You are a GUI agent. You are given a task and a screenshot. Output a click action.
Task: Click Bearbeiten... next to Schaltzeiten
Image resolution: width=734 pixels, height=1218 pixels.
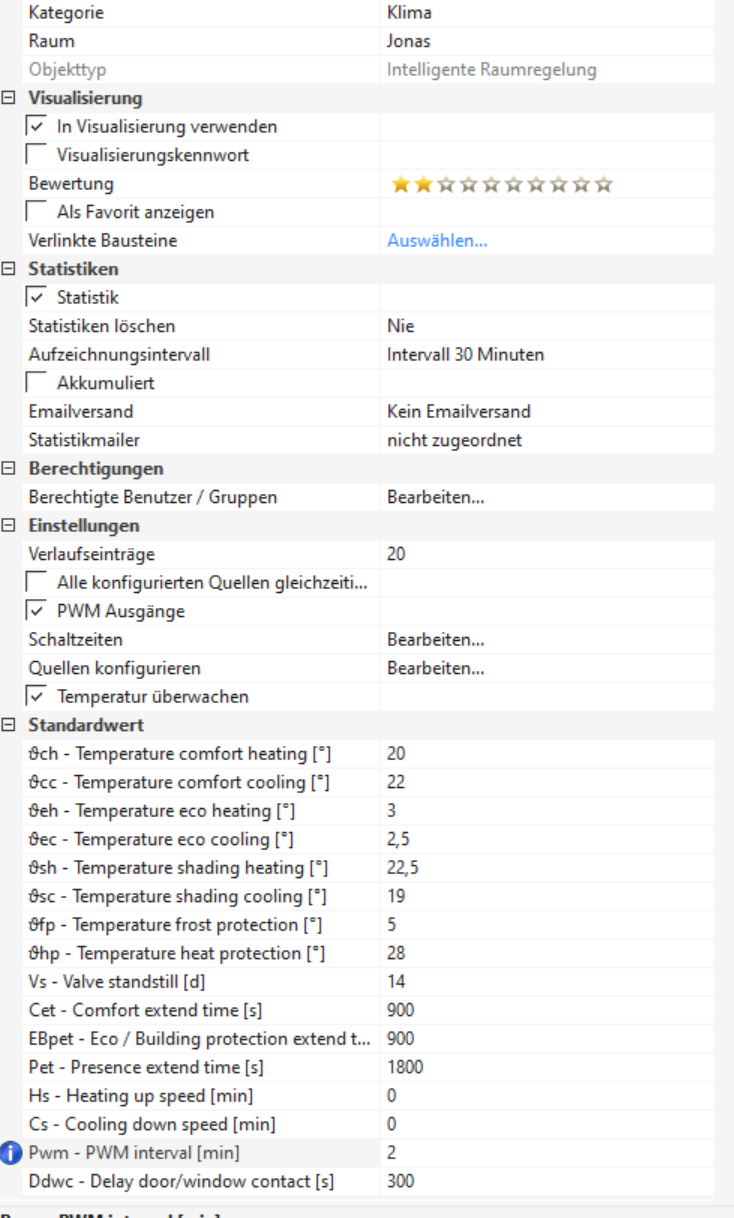436,640
